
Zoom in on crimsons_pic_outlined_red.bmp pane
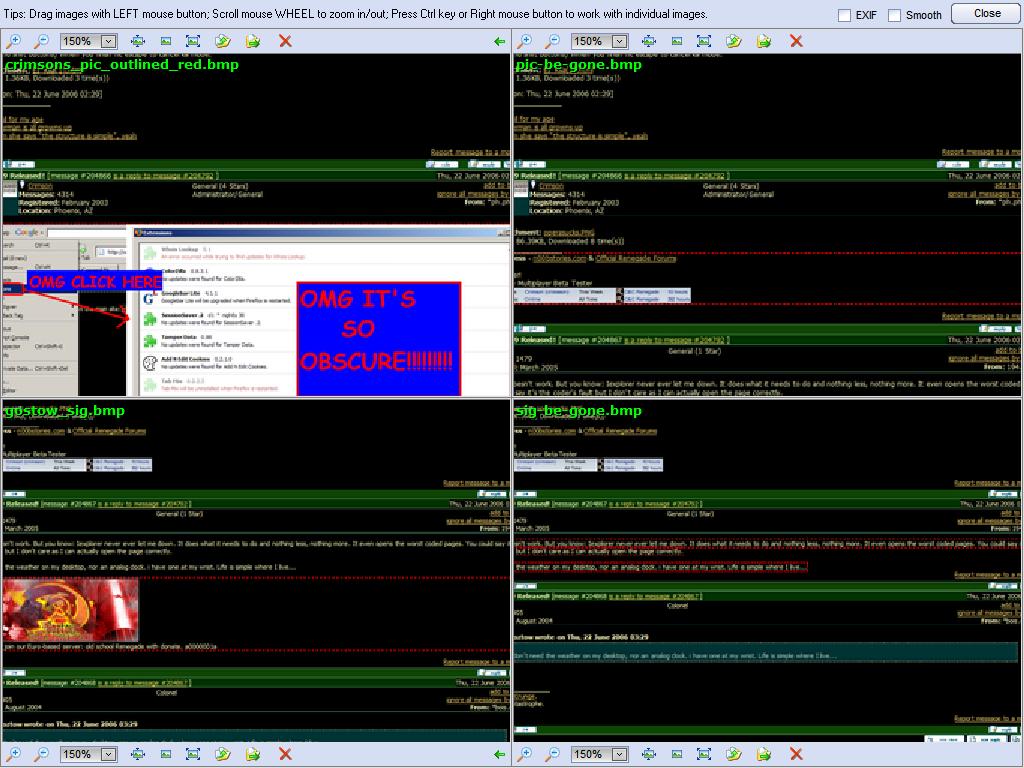pyautogui.click(x=14, y=41)
